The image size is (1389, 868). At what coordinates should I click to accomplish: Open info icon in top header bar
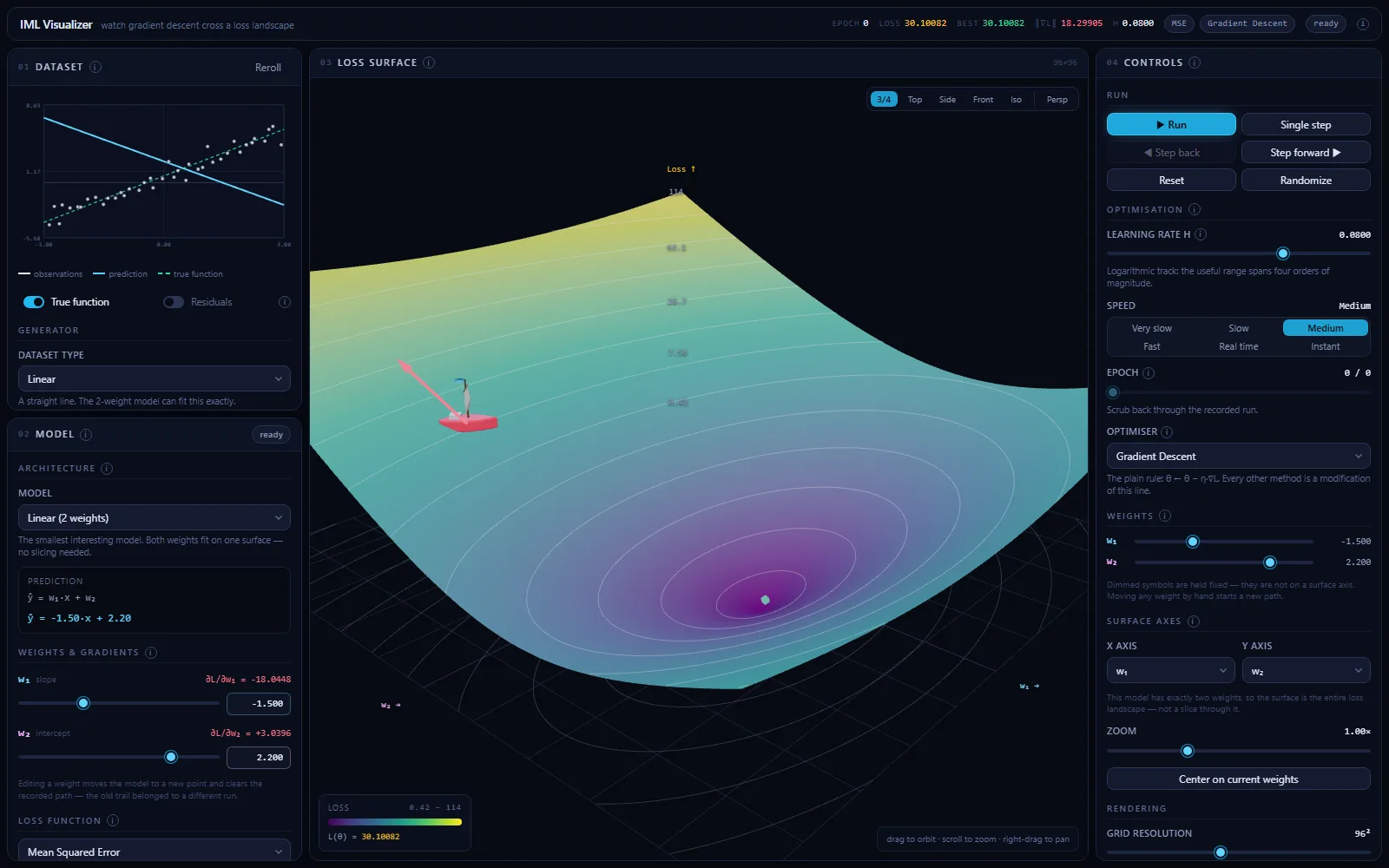pos(1363,23)
